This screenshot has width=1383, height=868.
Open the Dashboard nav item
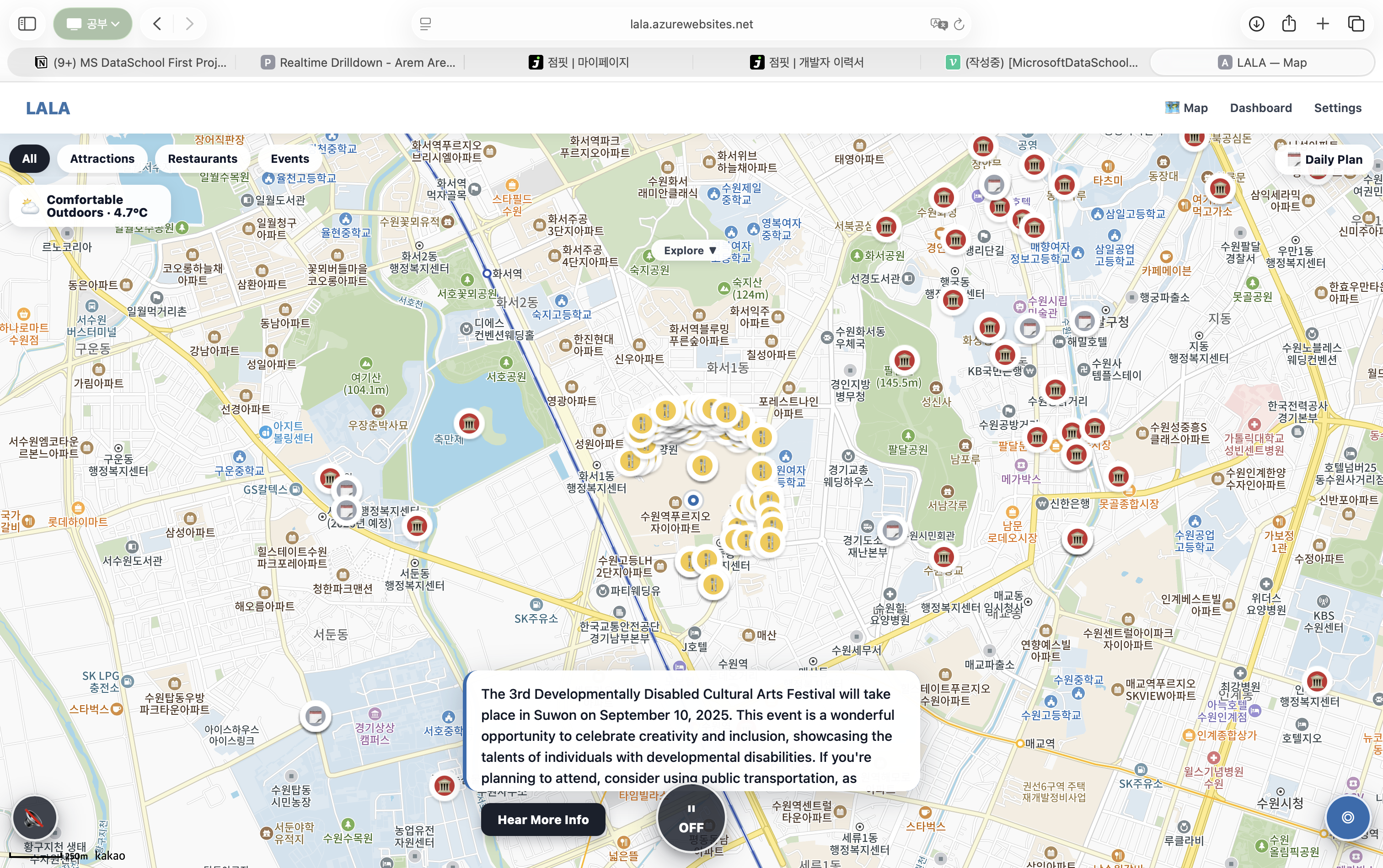[x=1260, y=108]
